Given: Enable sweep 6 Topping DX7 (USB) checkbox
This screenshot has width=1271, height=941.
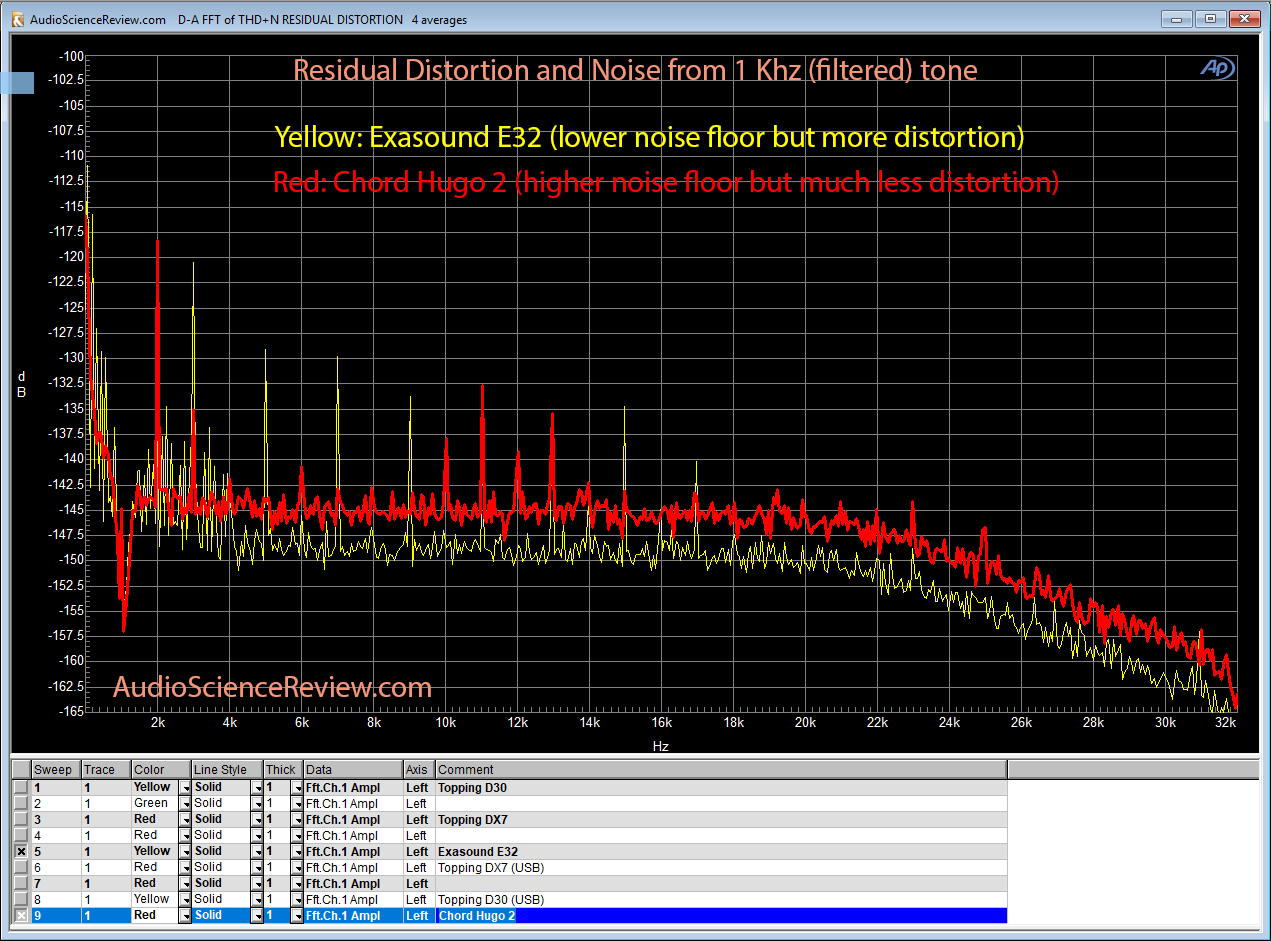Looking at the screenshot, I should click(21, 867).
